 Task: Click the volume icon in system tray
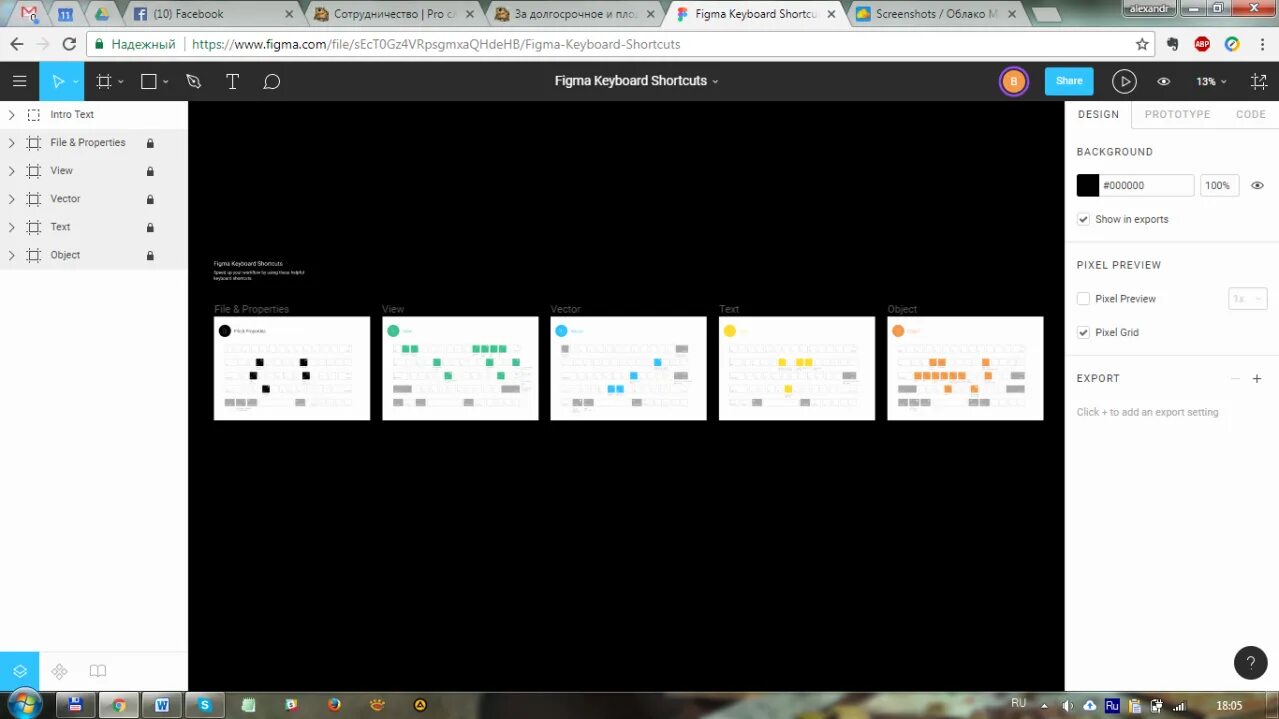tap(1068, 705)
